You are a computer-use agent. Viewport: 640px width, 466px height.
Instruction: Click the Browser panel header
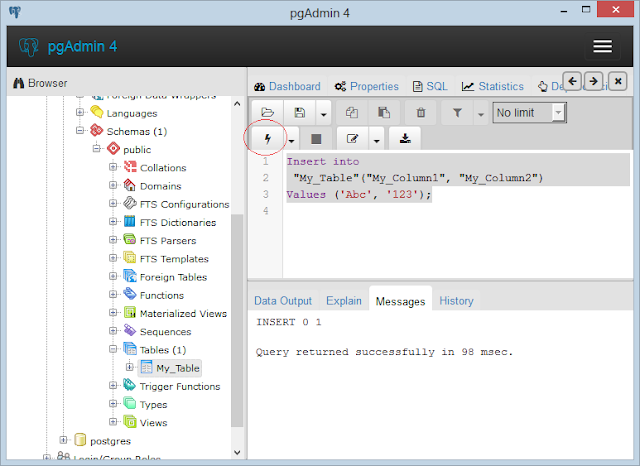pyautogui.click(x=127, y=83)
